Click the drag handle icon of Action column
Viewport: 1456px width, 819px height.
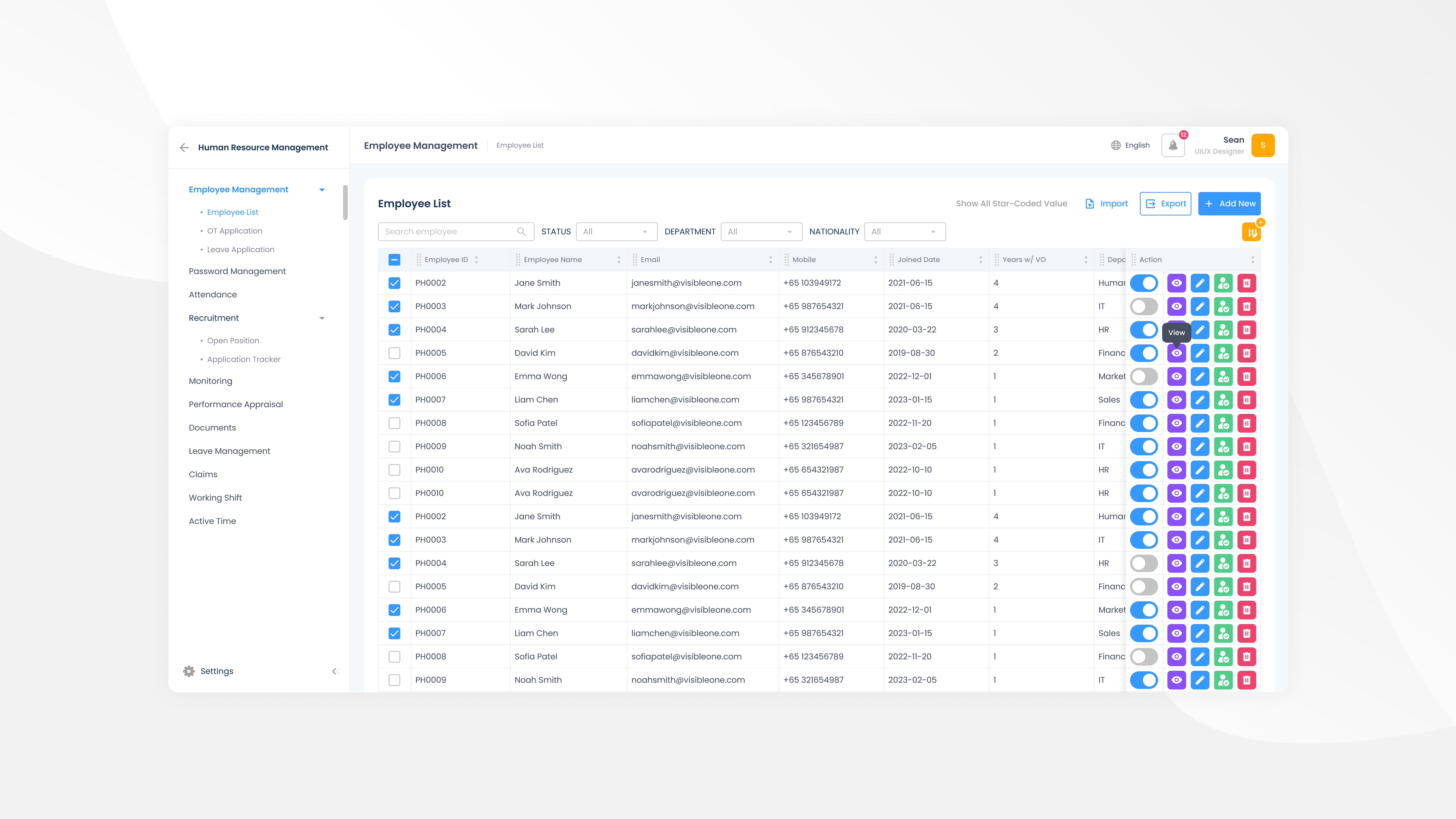pos(1133,260)
